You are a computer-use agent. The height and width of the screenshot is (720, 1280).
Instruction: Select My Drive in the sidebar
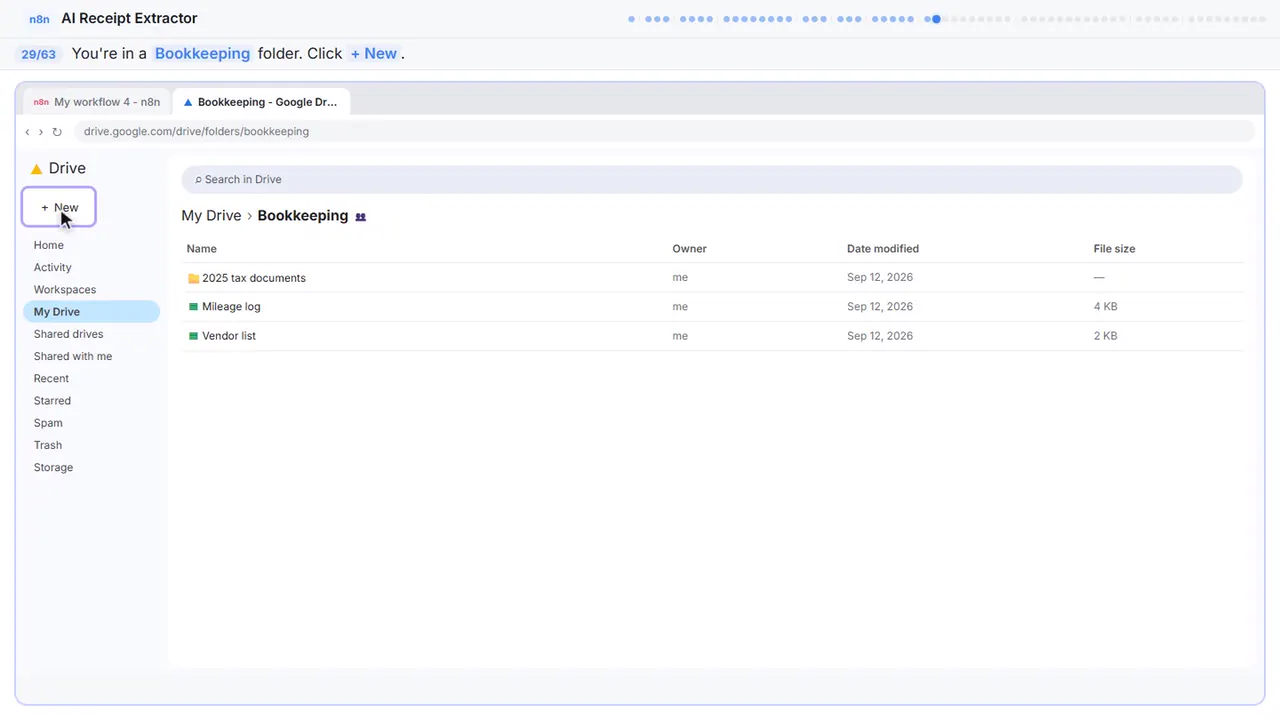(x=91, y=312)
